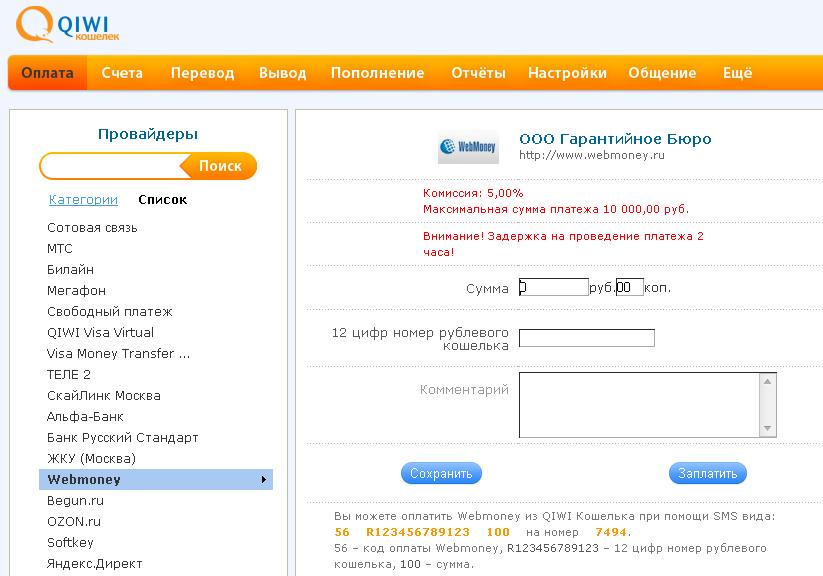Select МТС in providers list
823x576 pixels.
(x=59, y=248)
